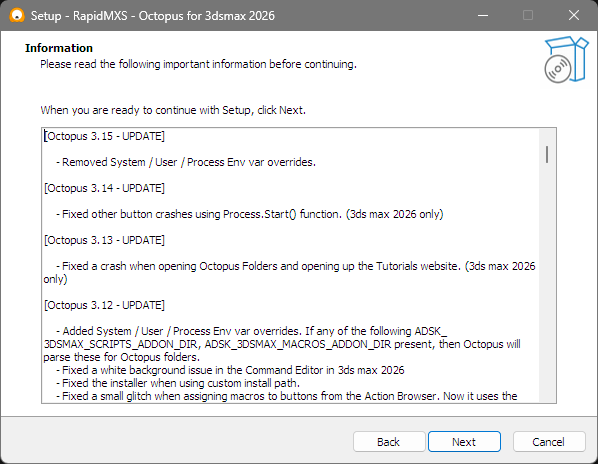Click the 'Removed System / User / Process Env var overrides' line
This screenshot has width=598, height=464.
[186, 162]
